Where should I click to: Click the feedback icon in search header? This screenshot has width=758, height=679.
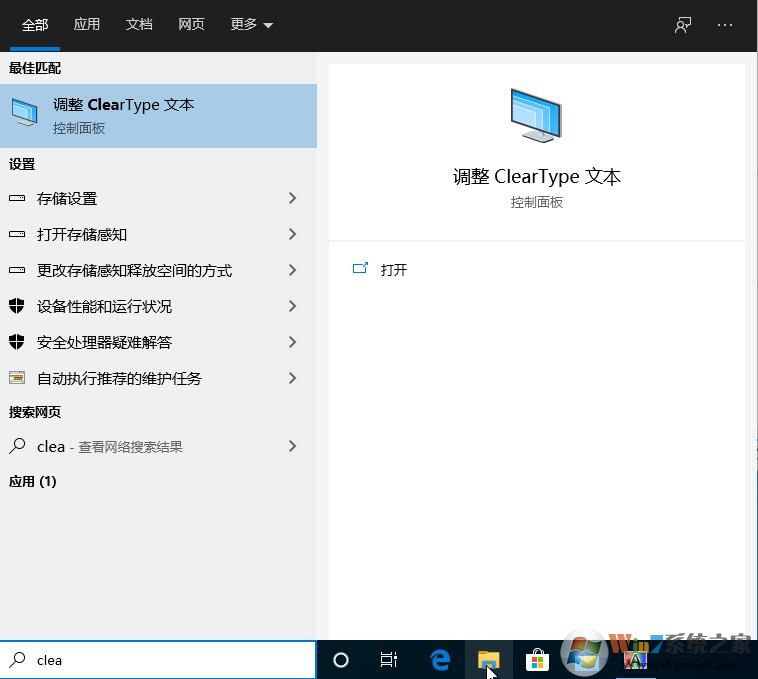(683, 25)
